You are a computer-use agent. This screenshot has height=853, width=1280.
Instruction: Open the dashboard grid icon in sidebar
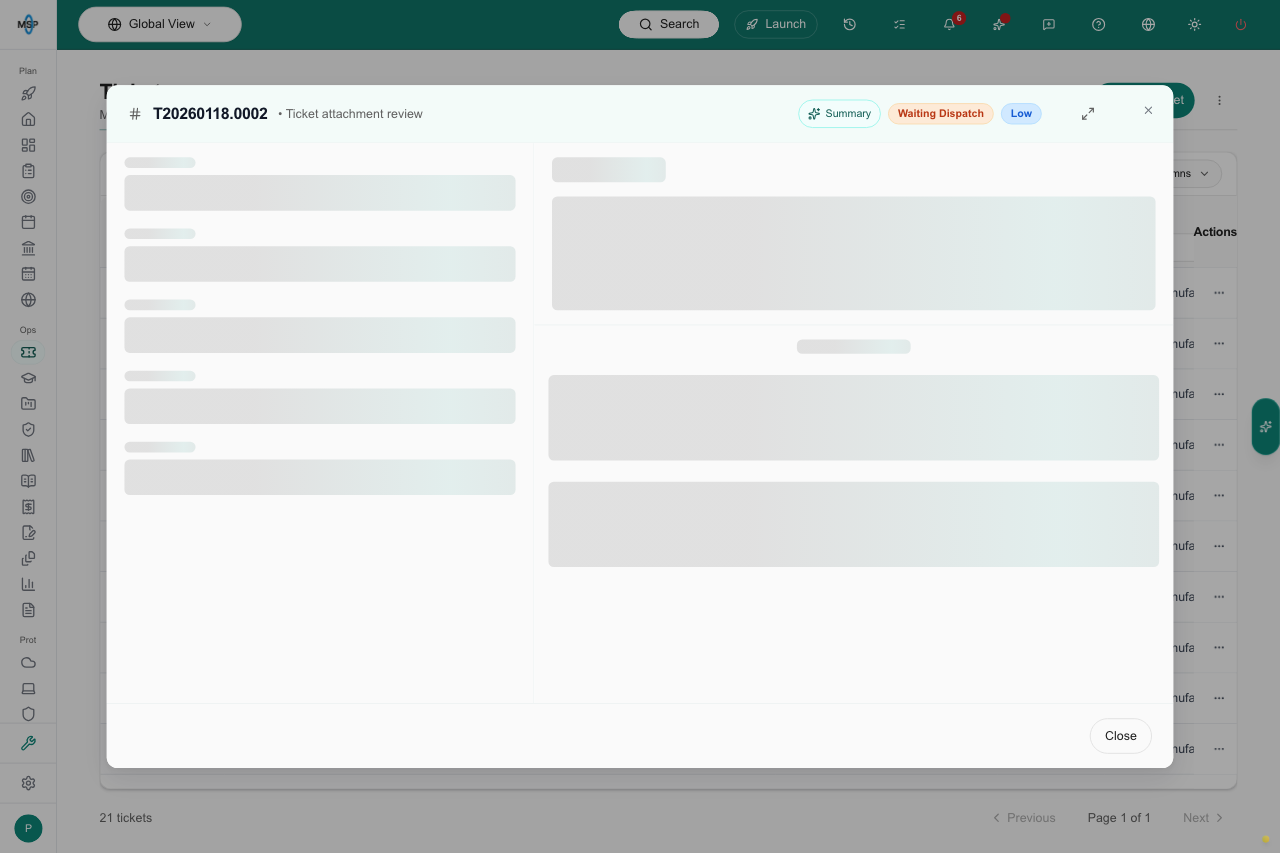28,145
